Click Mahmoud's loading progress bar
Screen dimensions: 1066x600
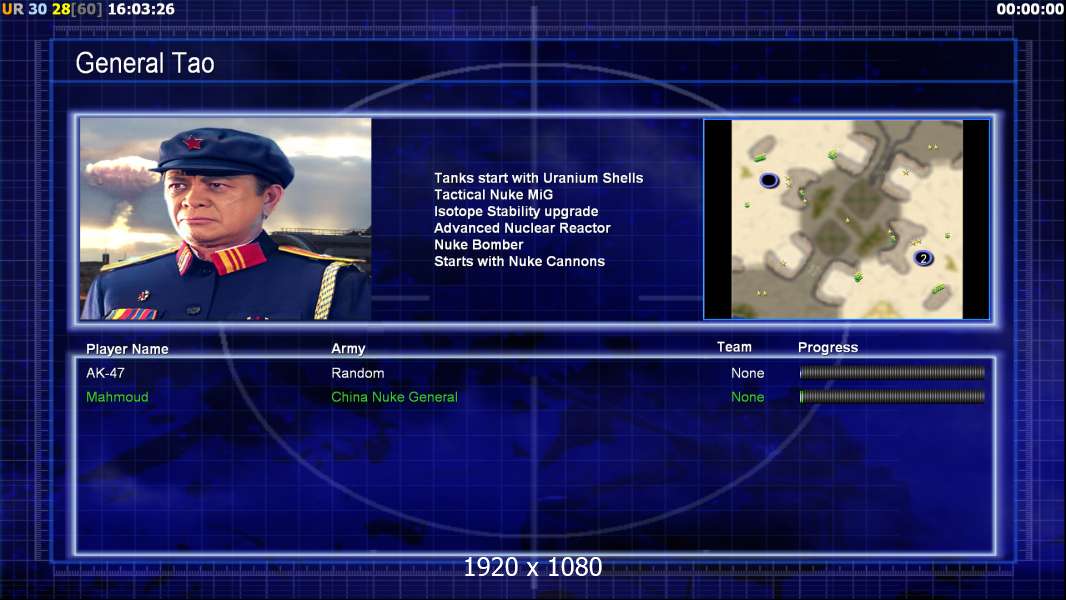892,396
